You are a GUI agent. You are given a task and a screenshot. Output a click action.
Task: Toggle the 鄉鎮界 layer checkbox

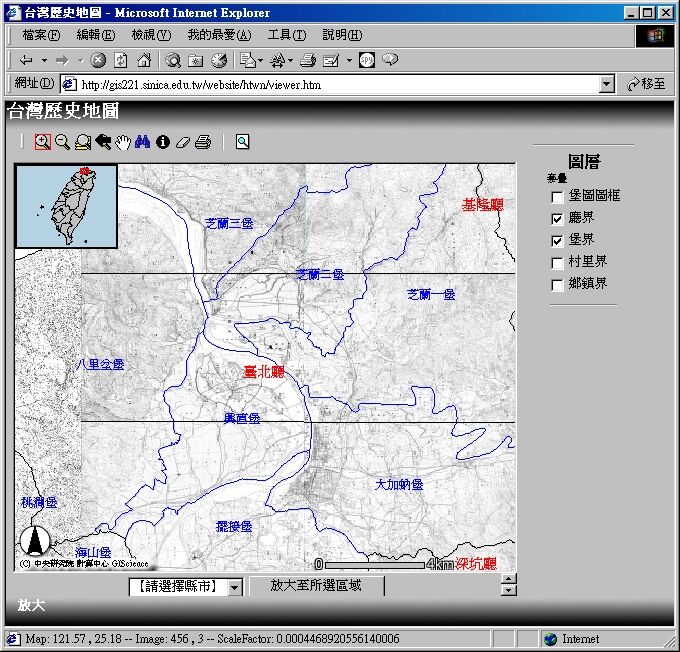pos(558,285)
